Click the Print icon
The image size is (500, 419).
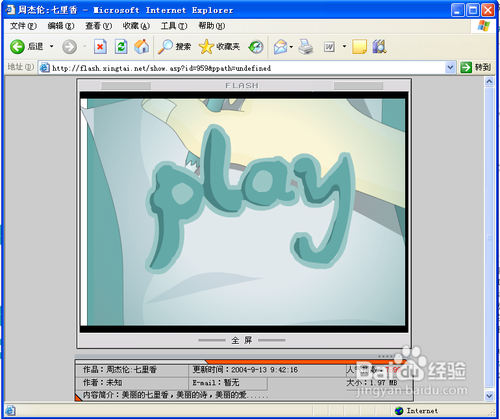coord(306,47)
